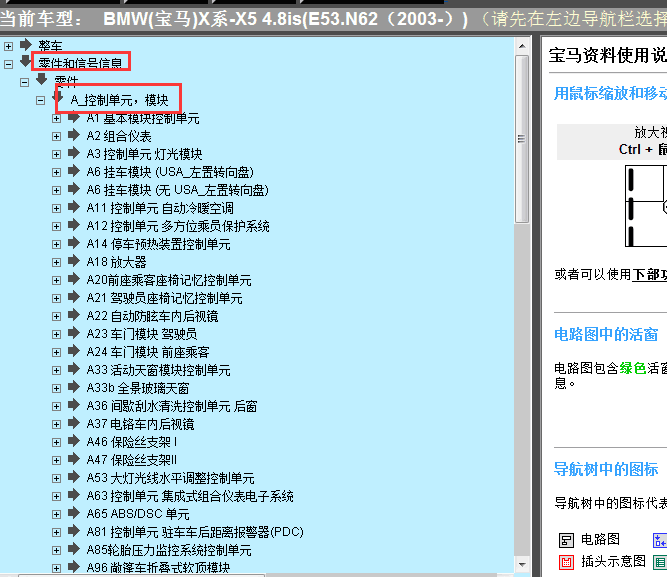667x577 pixels.
Task: Click arrow icon beside A20前座乘客座椅记忆控制单元
Action: pyautogui.click(x=74, y=279)
